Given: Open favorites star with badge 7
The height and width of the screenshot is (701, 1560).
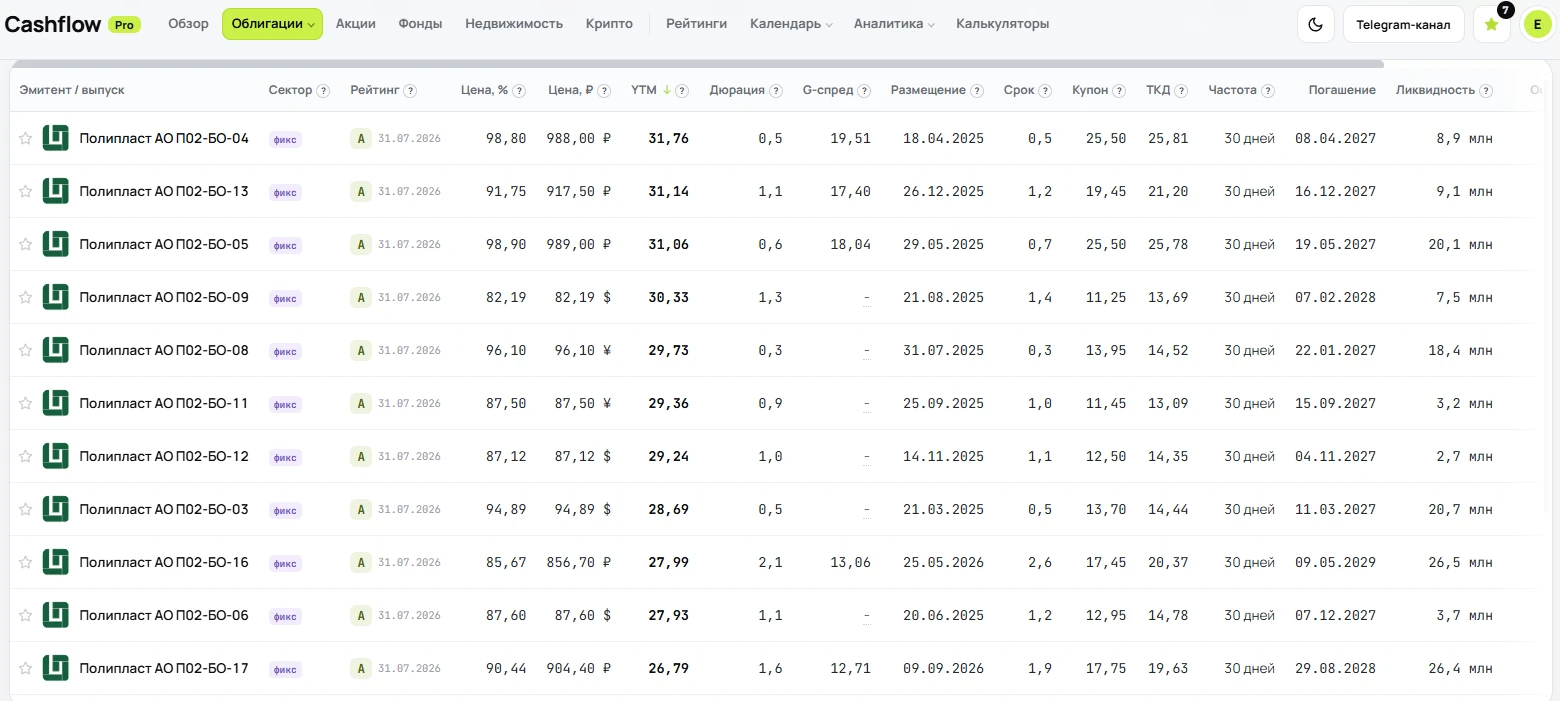Looking at the screenshot, I should pyautogui.click(x=1492, y=24).
